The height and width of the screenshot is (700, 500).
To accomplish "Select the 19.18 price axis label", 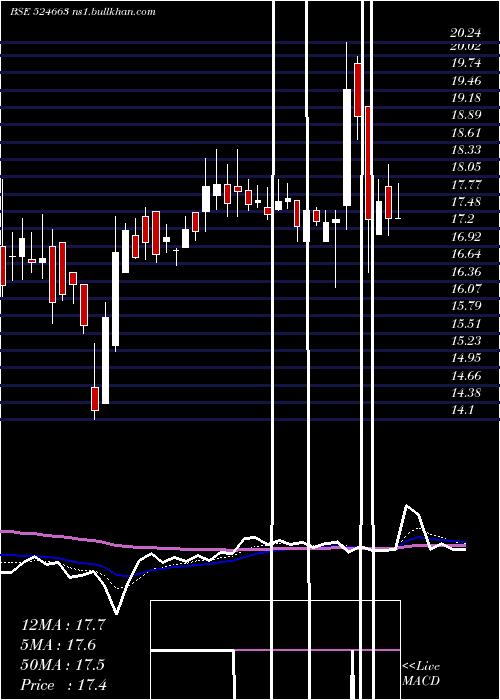I will point(466,98).
